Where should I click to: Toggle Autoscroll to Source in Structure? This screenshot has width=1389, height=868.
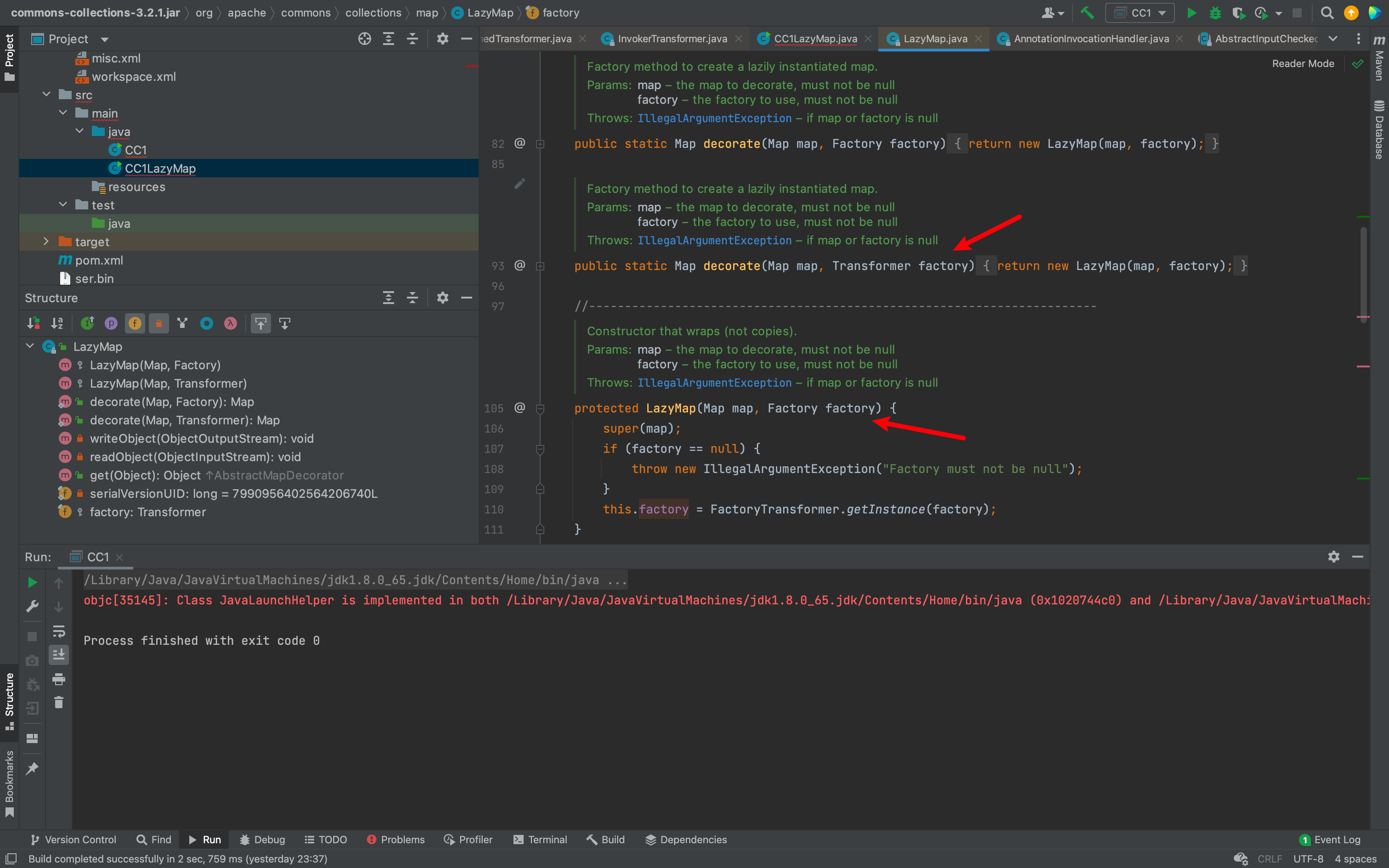pos(260,323)
